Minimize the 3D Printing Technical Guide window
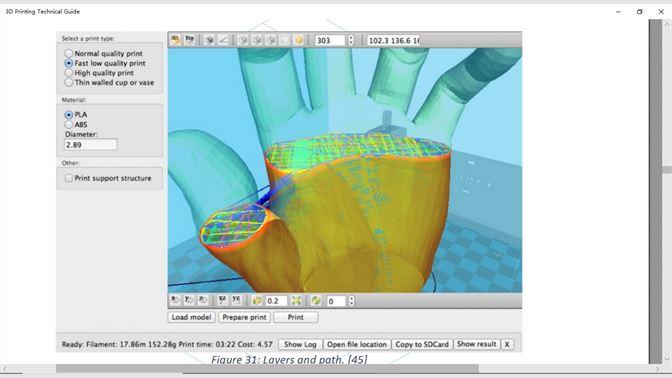 [x=618, y=12]
